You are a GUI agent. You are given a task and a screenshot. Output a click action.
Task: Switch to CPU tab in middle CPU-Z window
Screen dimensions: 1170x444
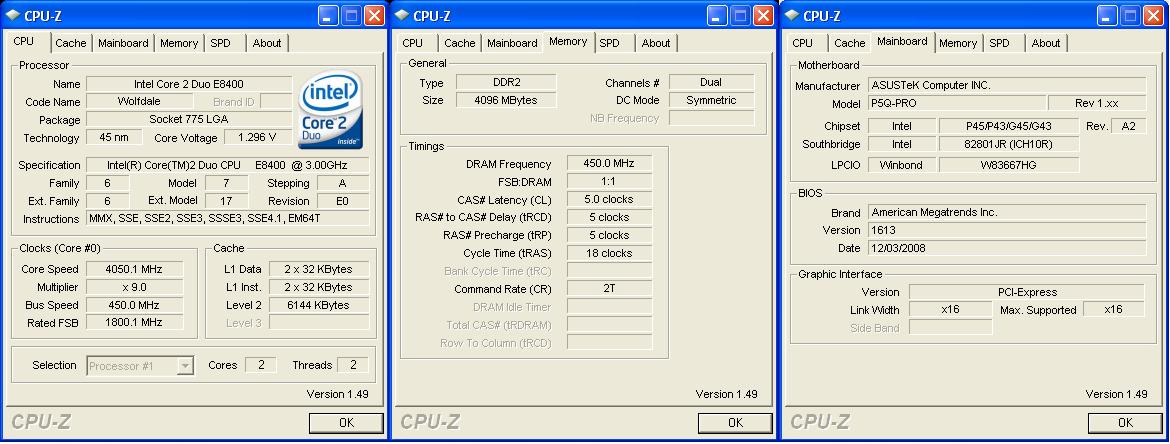(x=413, y=43)
